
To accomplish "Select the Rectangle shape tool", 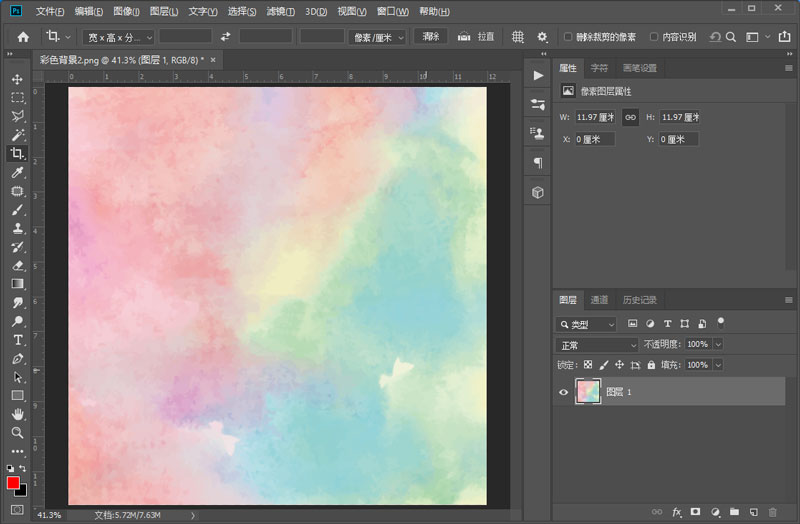I will pos(17,396).
